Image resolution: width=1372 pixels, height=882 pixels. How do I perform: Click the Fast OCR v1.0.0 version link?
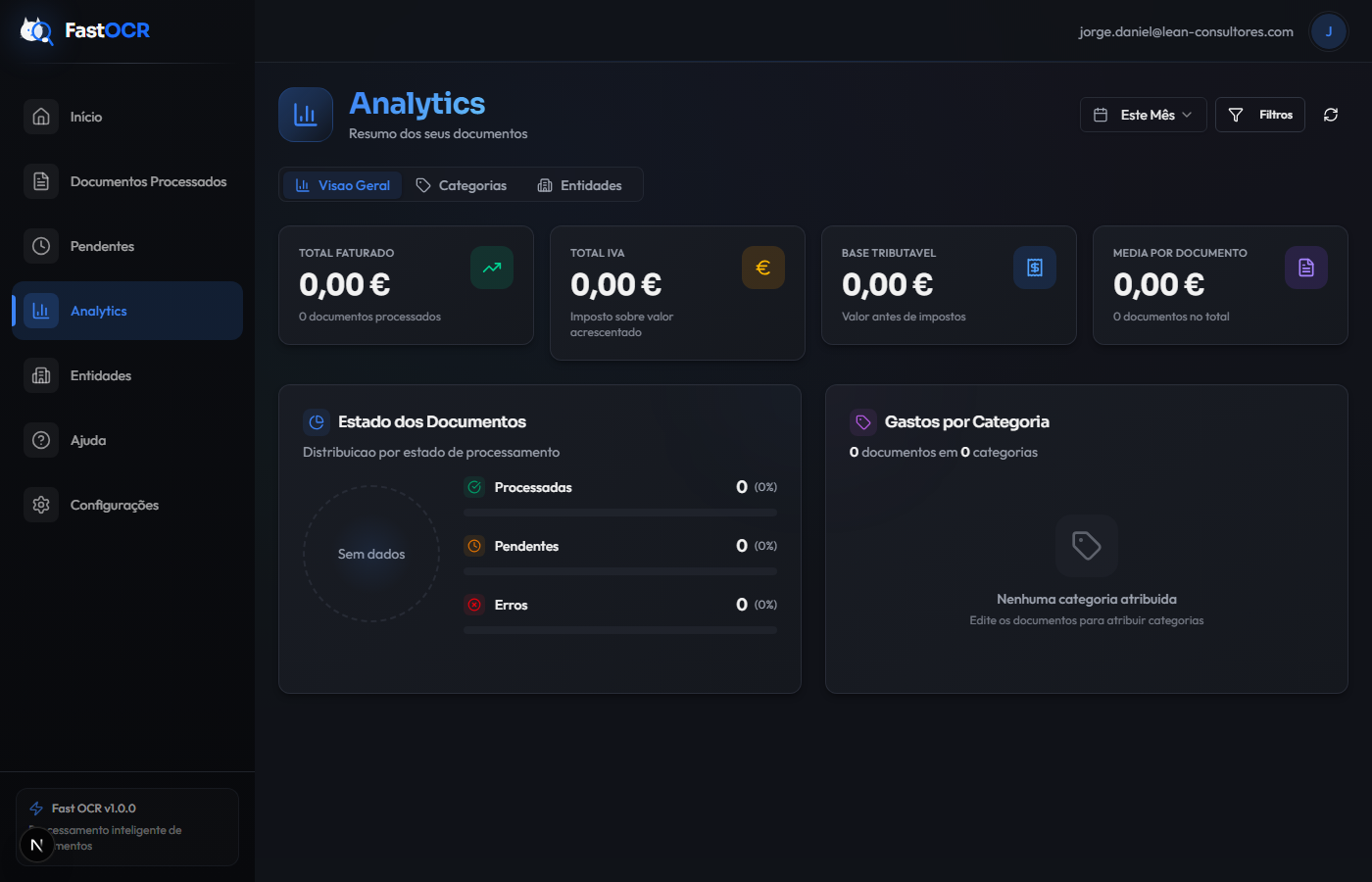coord(95,808)
